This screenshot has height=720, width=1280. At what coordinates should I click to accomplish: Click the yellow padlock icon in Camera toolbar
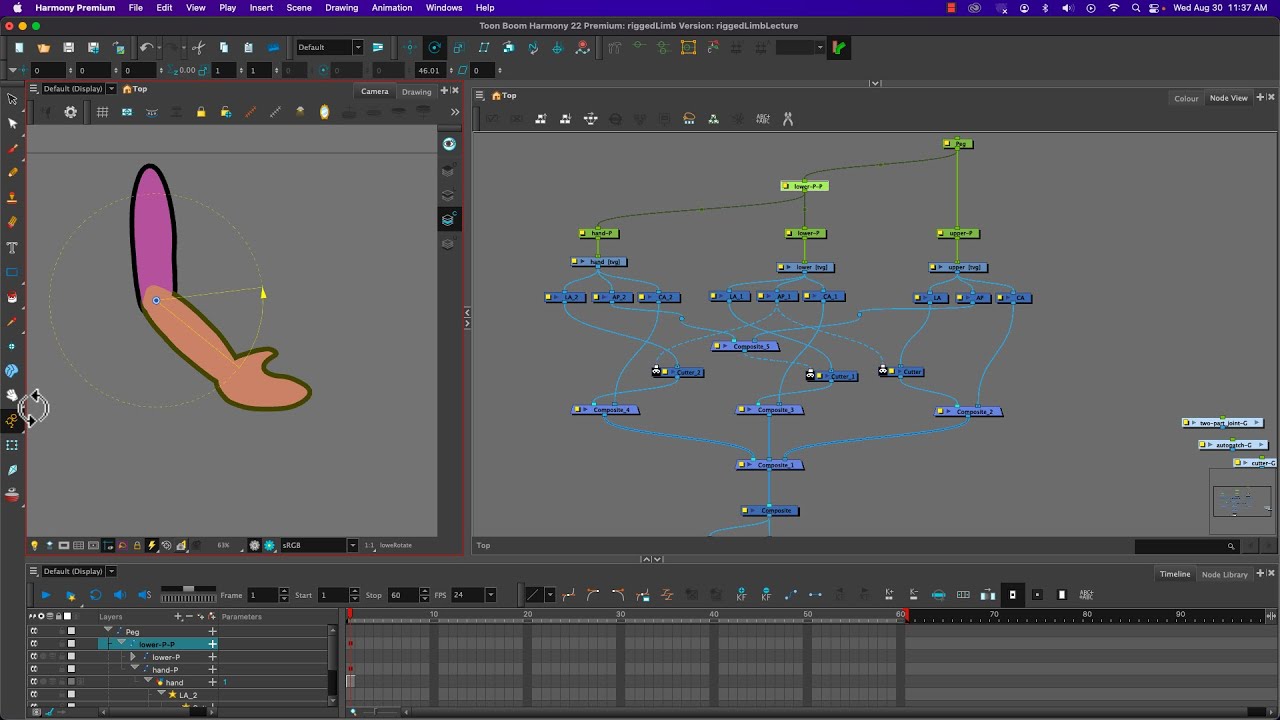(x=201, y=112)
